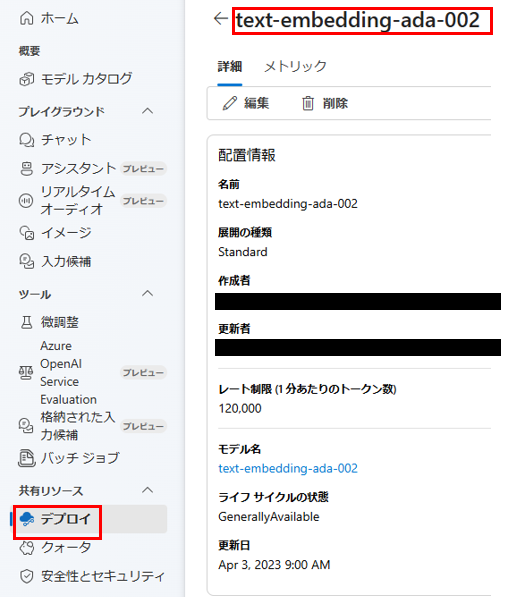The image size is (517, 597).
Task: Click the pencil edit icon
Action: point(230,103)
